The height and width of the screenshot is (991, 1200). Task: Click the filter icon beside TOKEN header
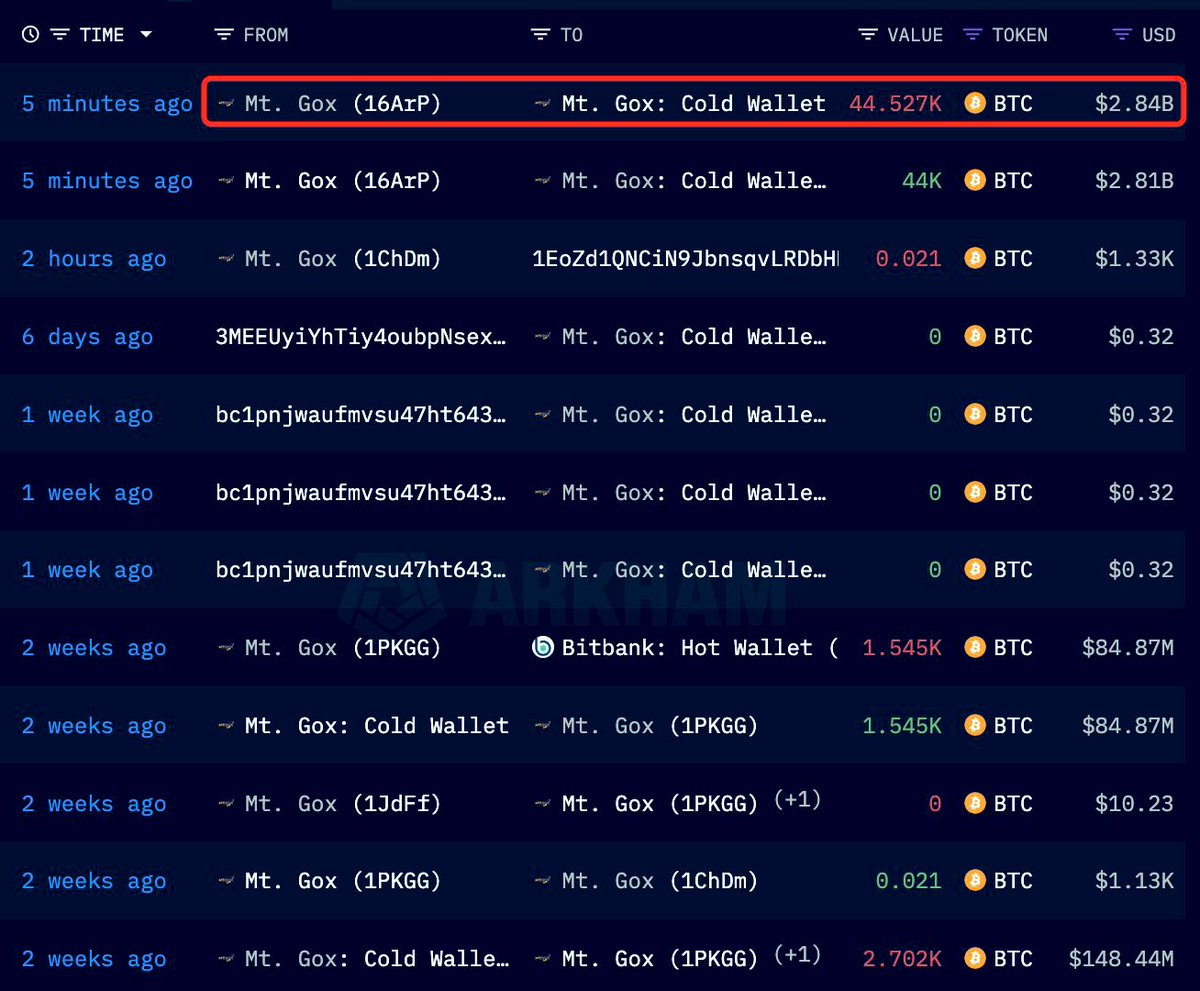972,34
